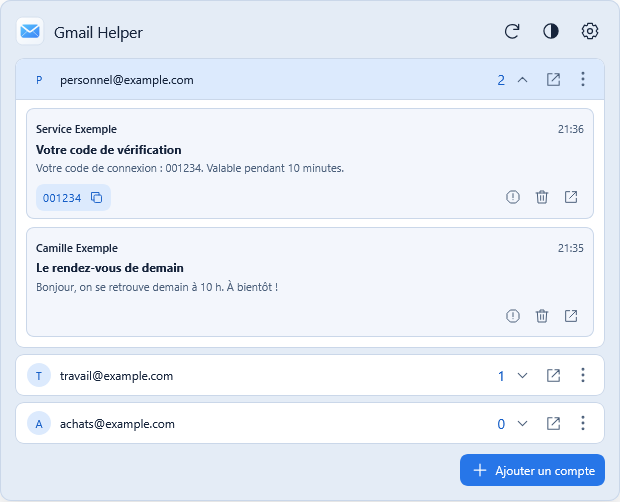Report Service Exemple email as spam
The width and height of the screenshot is (620, 502).
513,197
